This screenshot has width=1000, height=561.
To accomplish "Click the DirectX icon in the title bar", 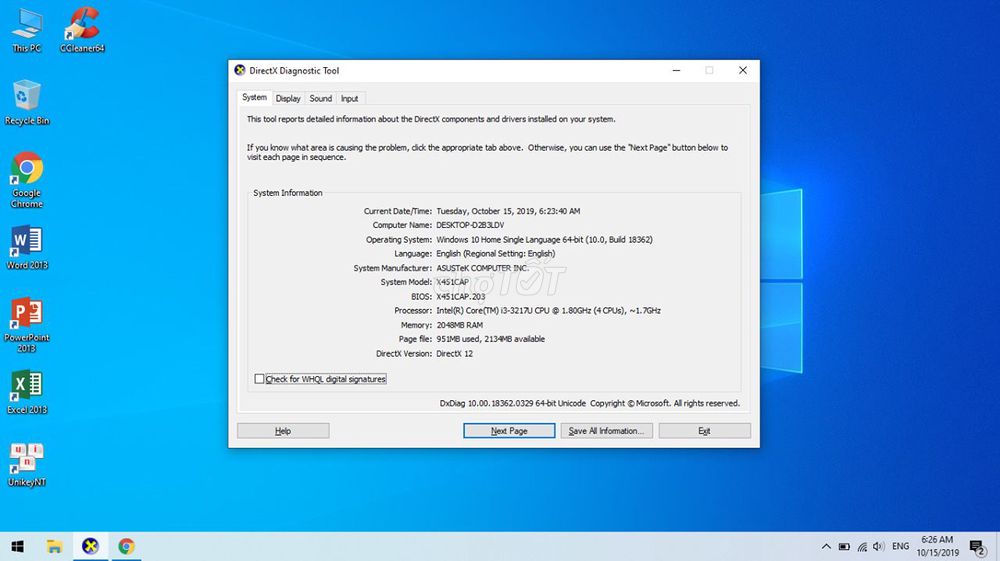I will tap(240, 70).
